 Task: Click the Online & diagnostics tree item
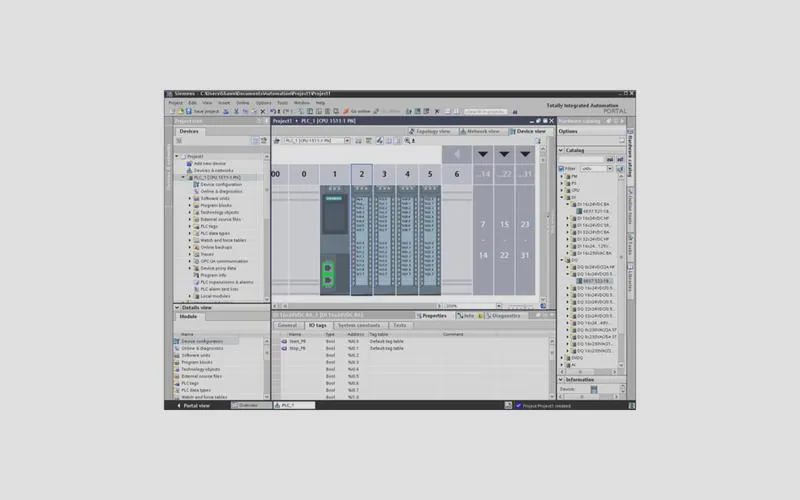(x=221, y=191)
